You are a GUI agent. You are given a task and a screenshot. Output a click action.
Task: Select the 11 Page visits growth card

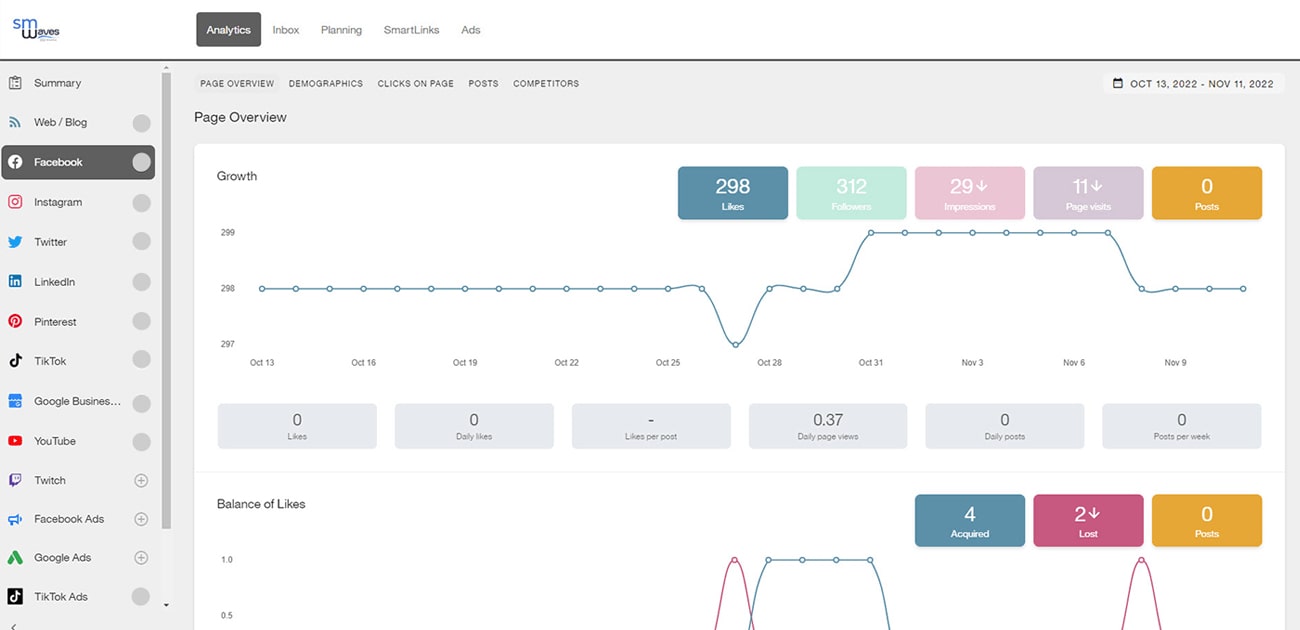coord(1088,193)
